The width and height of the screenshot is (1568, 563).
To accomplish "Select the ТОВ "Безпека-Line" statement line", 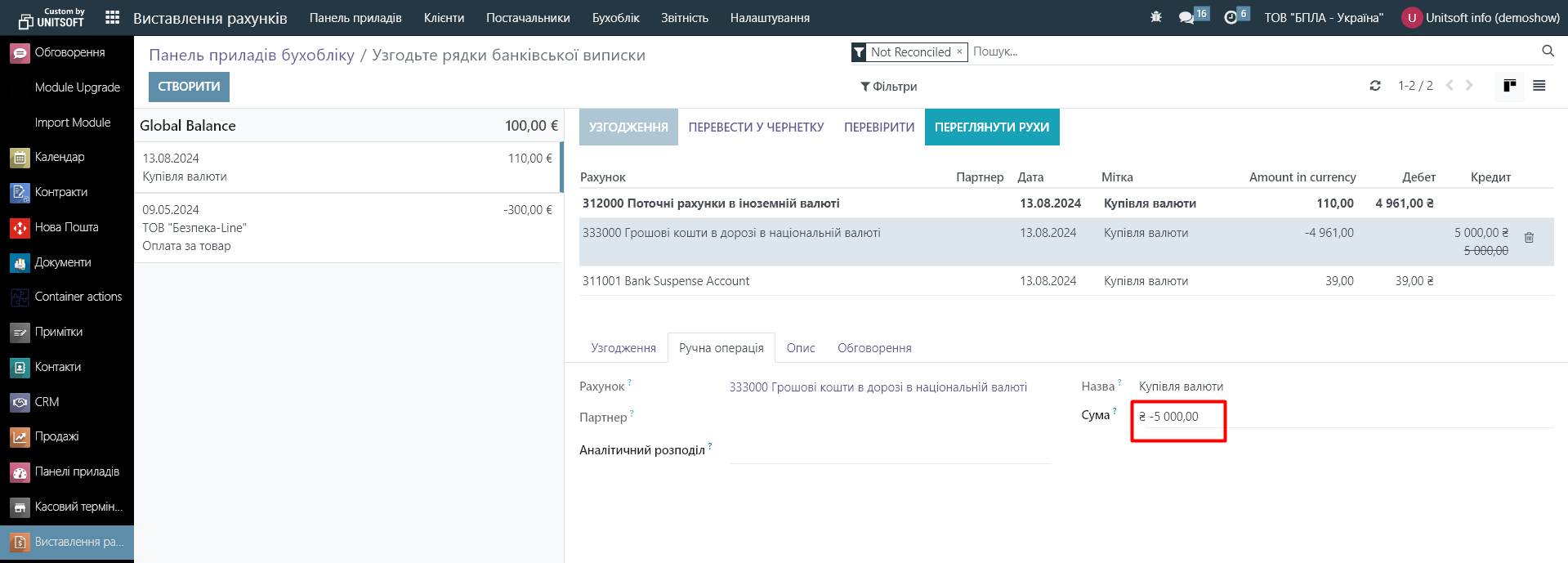I will click(348, 228).
